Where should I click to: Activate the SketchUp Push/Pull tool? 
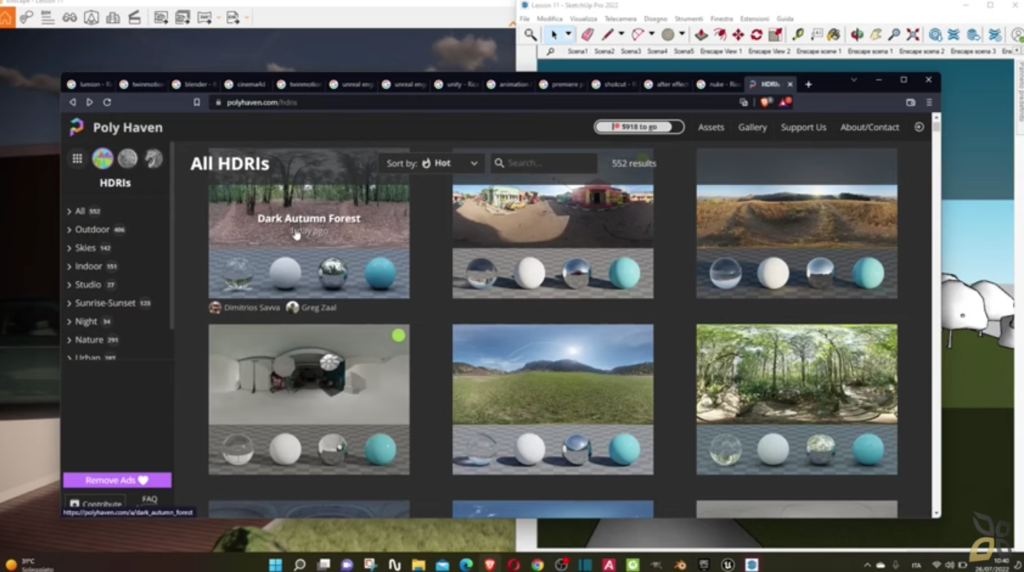pos(701,35)
